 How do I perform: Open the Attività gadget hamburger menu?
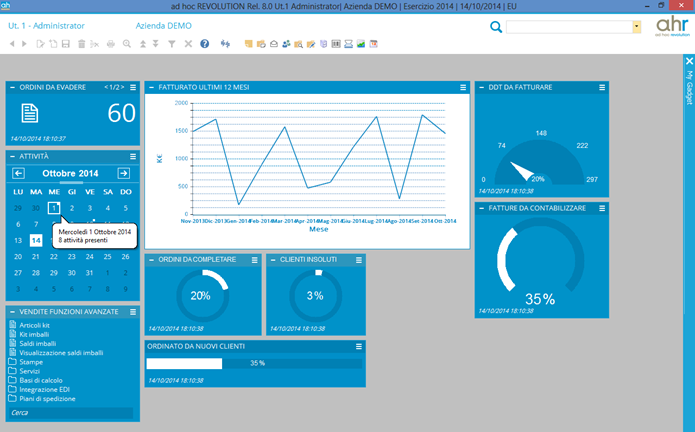coord(133,157)
